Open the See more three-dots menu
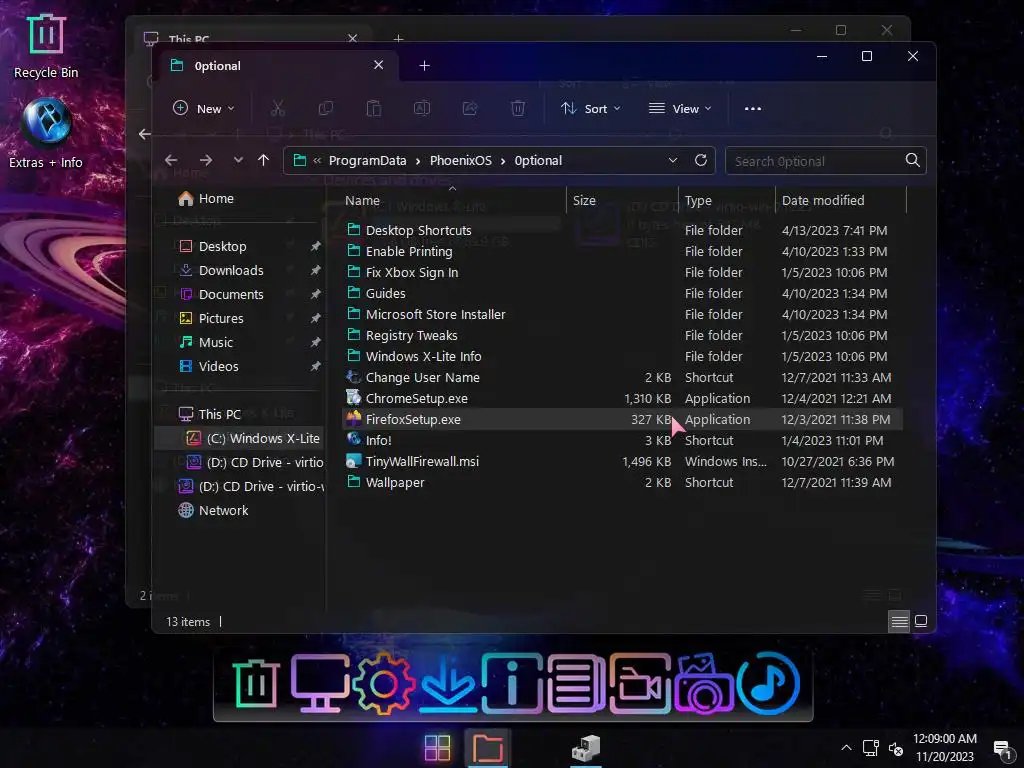Viewport: 1024px width, 768px height. click(752, 108)
